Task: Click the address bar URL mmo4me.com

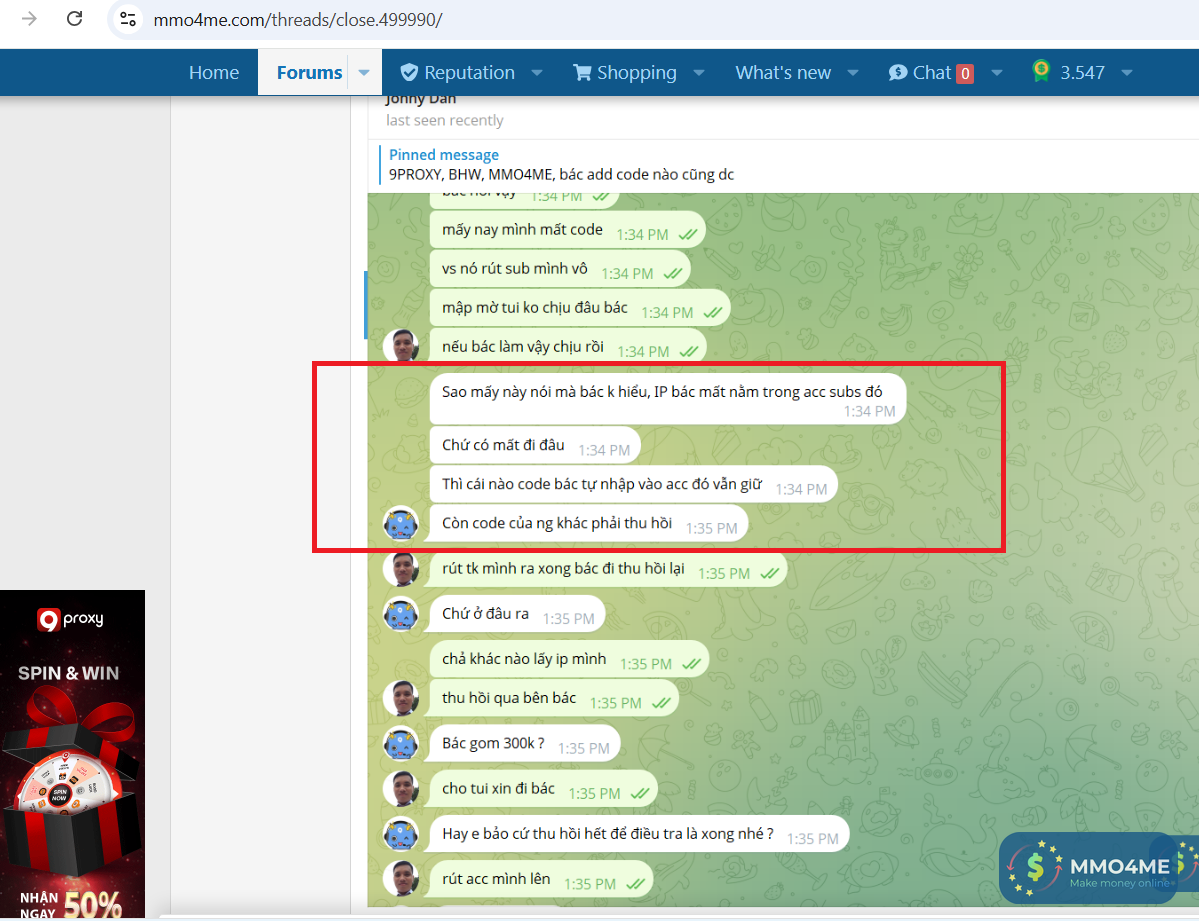Action: 297,20
